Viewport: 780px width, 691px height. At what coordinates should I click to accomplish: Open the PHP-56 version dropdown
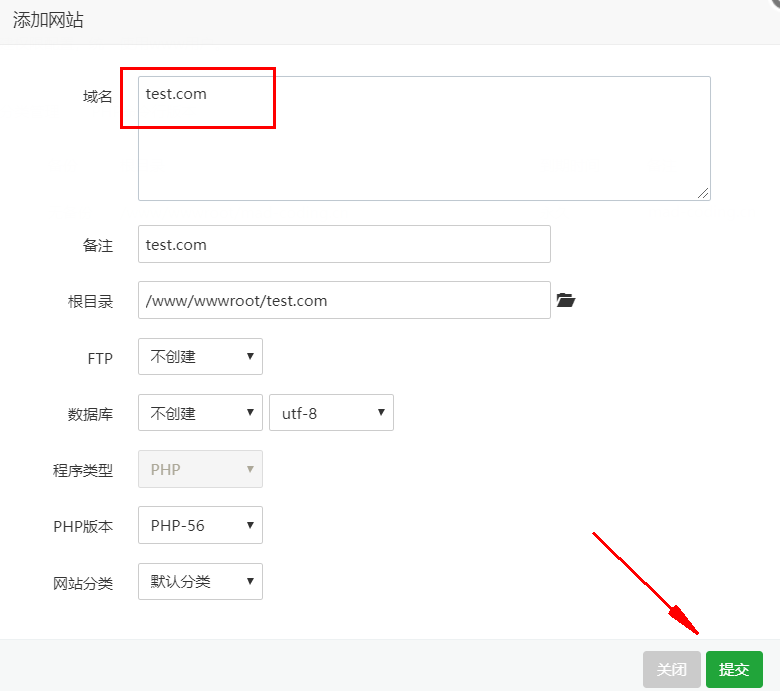[200, 525]
